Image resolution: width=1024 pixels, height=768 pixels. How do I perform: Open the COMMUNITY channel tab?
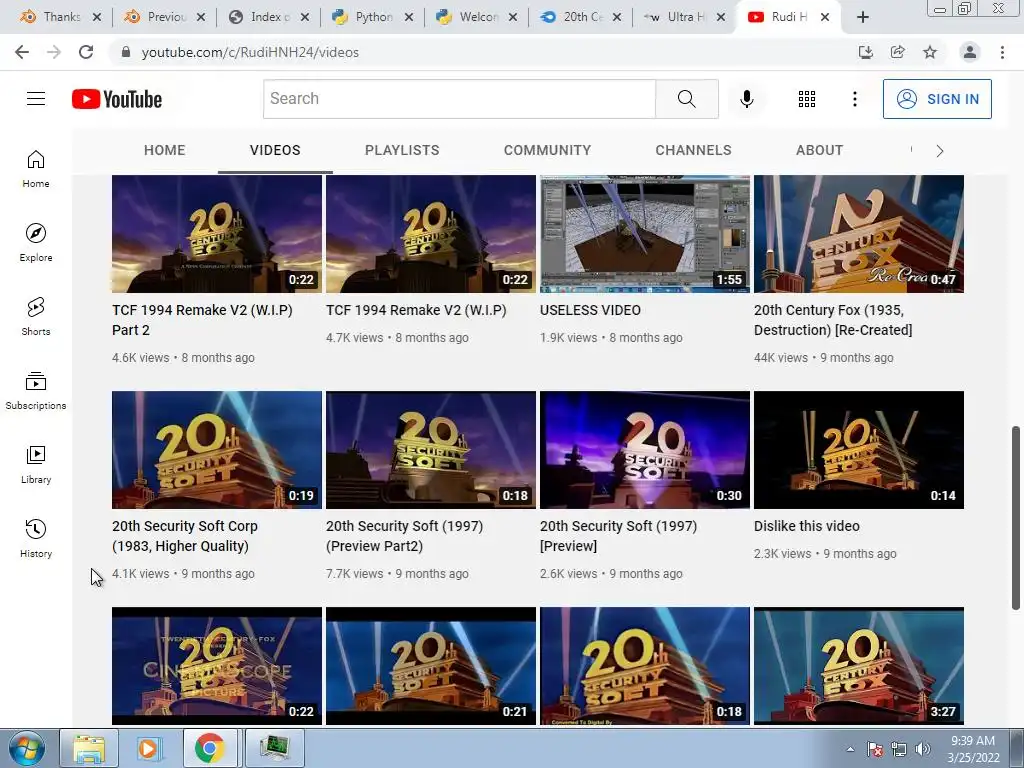(x=547, y=150)
